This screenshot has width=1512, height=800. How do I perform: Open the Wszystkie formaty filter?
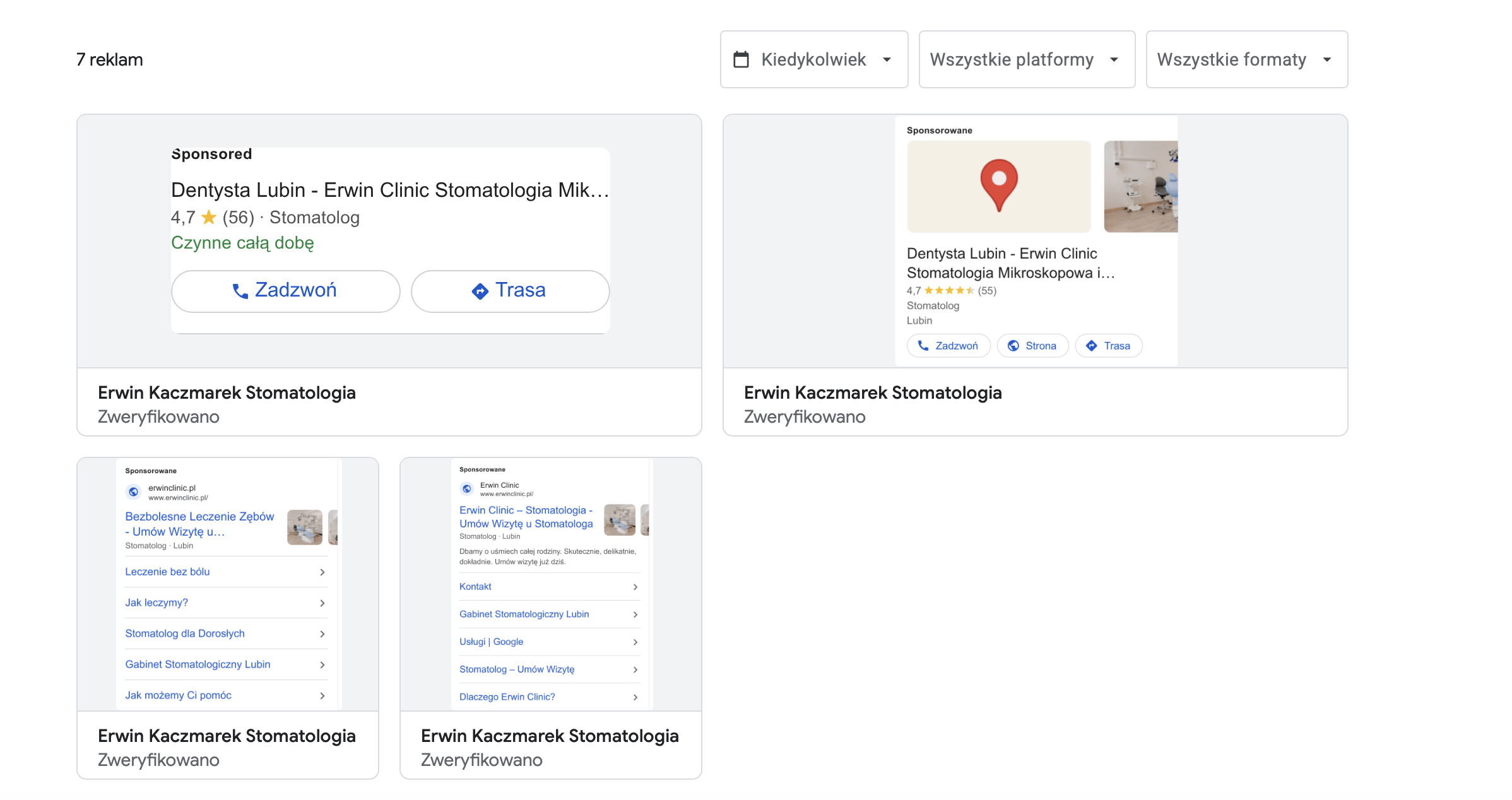click(x=1246, y=59)
